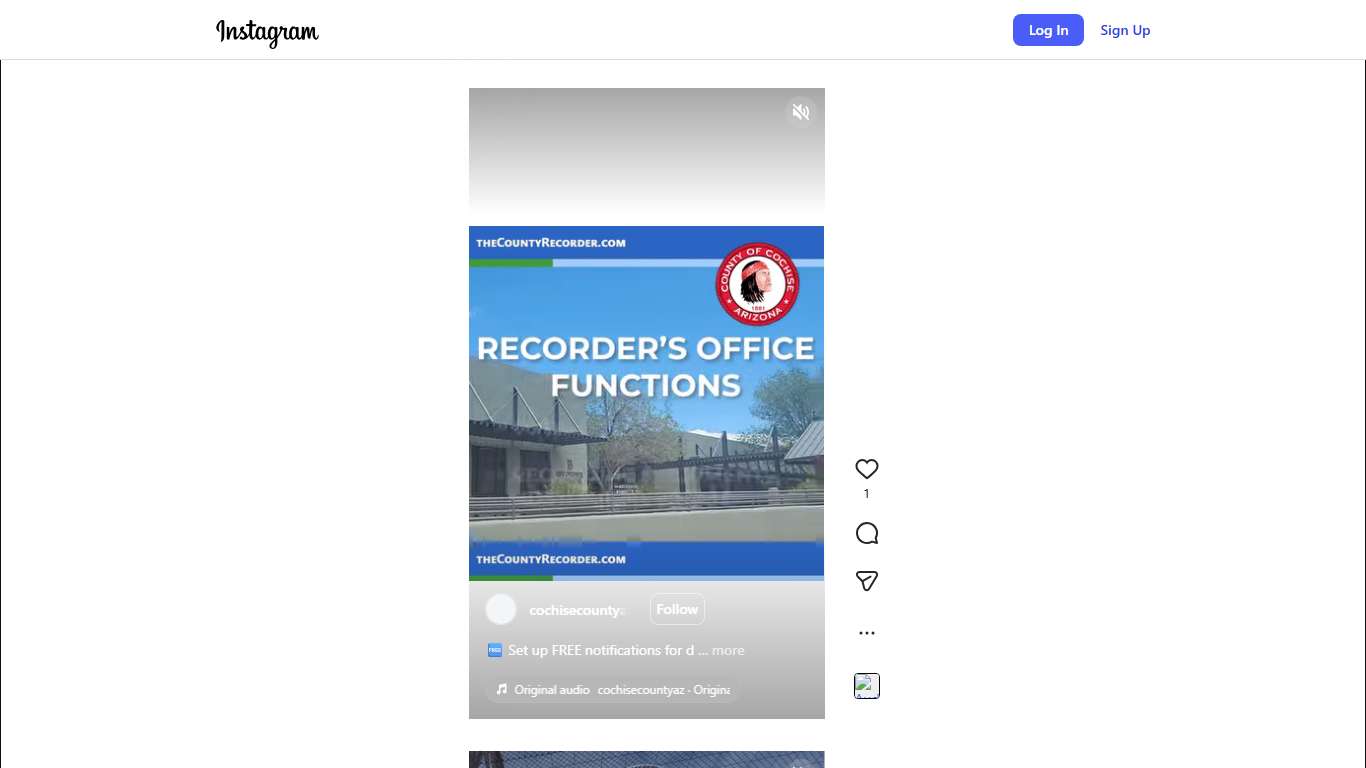
Task: View the like count under the heart
Action: (866, 494)
